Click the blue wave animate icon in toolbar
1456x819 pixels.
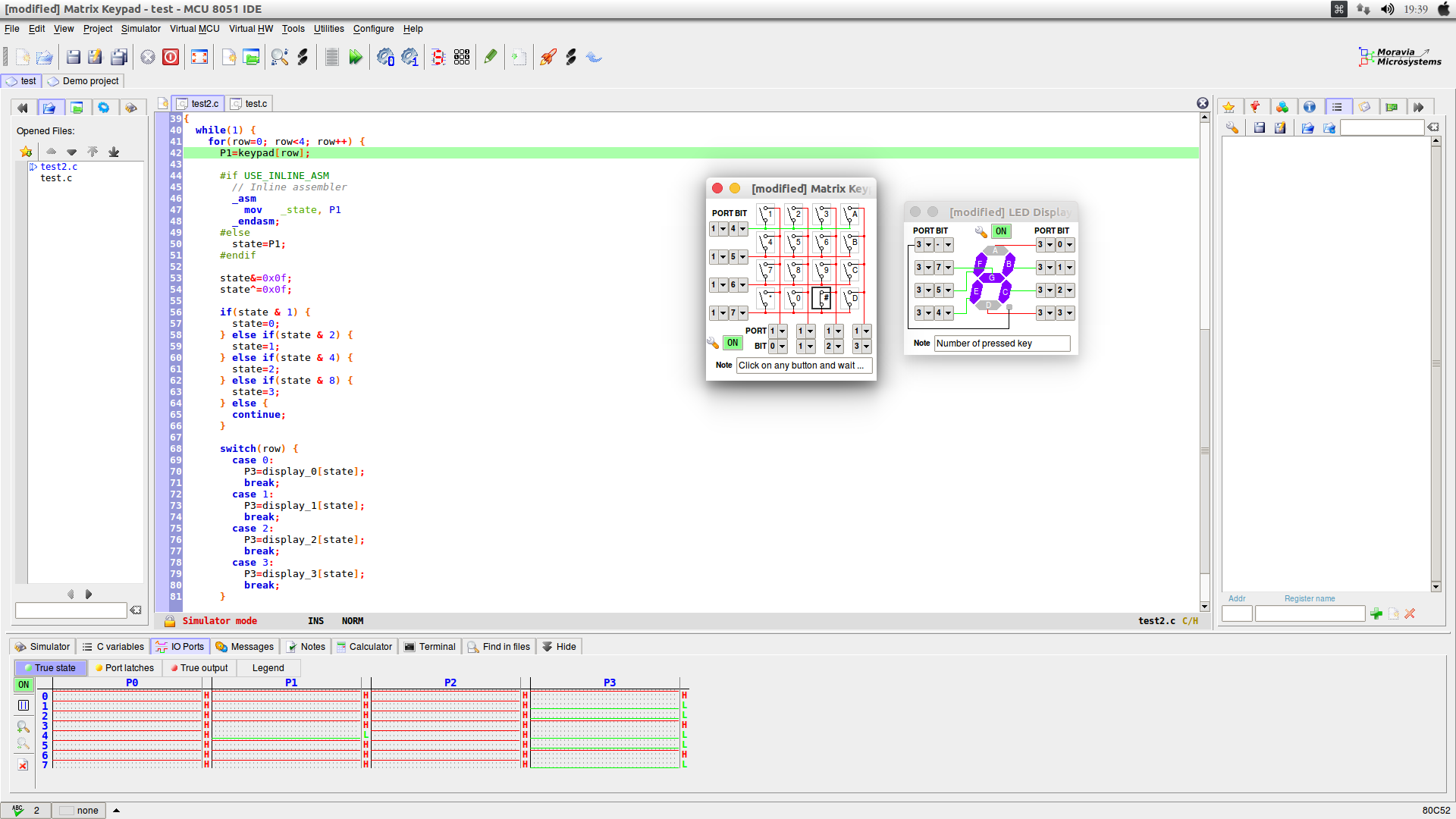(x=594, y=58)
